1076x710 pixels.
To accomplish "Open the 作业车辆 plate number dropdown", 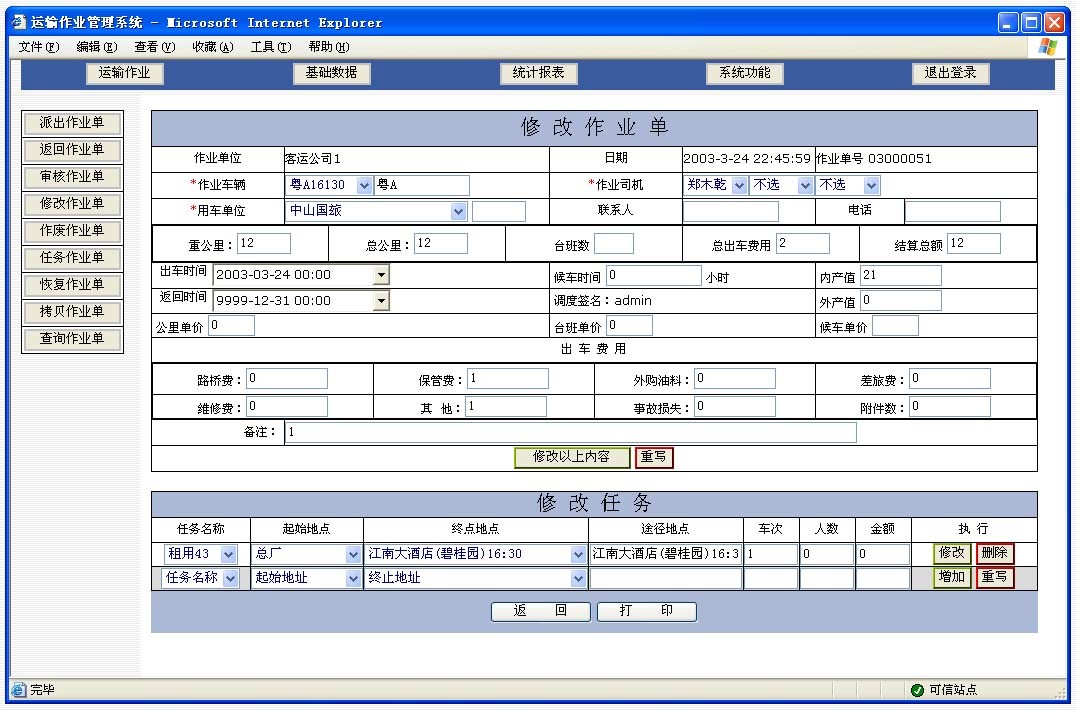I will coord(364,186).
